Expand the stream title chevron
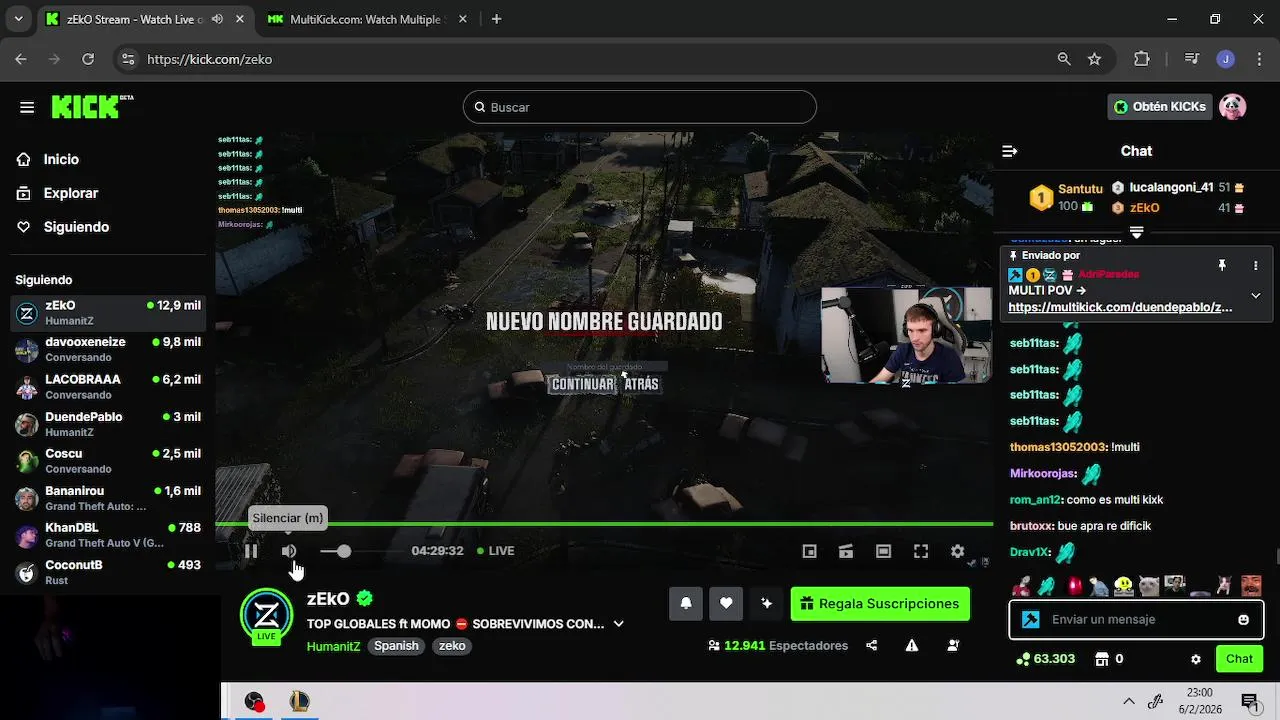The image size is (1280, 720). coord(618,624)
